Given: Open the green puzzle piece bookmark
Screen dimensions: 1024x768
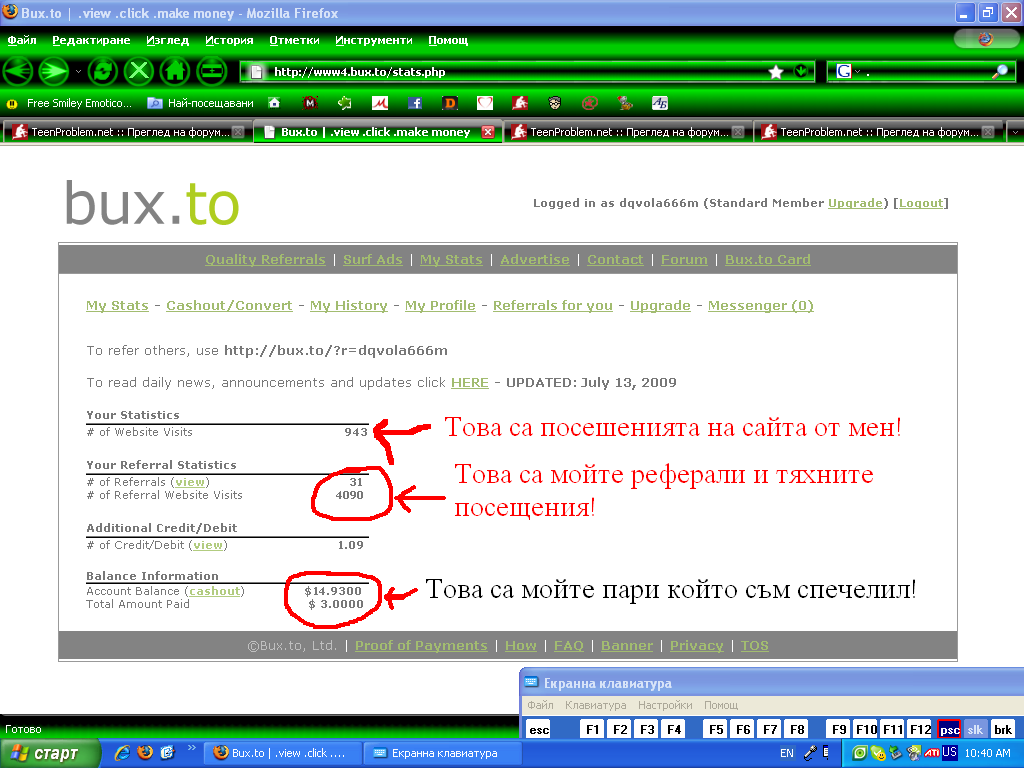Looking at the screenshot, I should pyautogui.click(x=344, y=103).
